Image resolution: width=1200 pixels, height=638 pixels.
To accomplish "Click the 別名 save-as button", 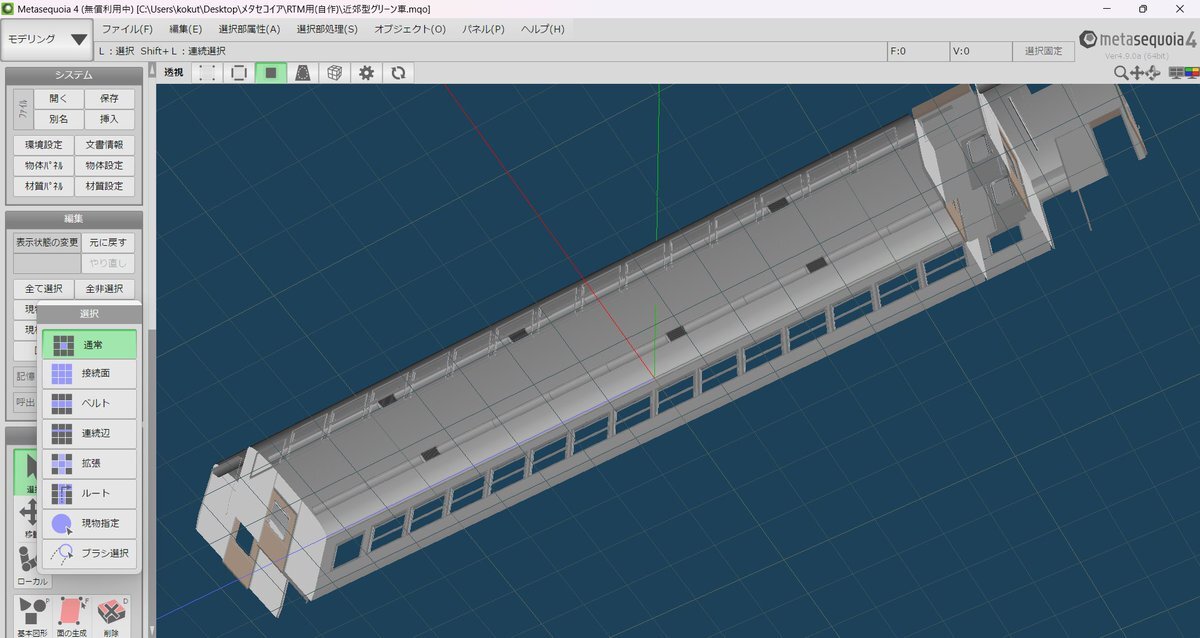I will coord(58,120).
